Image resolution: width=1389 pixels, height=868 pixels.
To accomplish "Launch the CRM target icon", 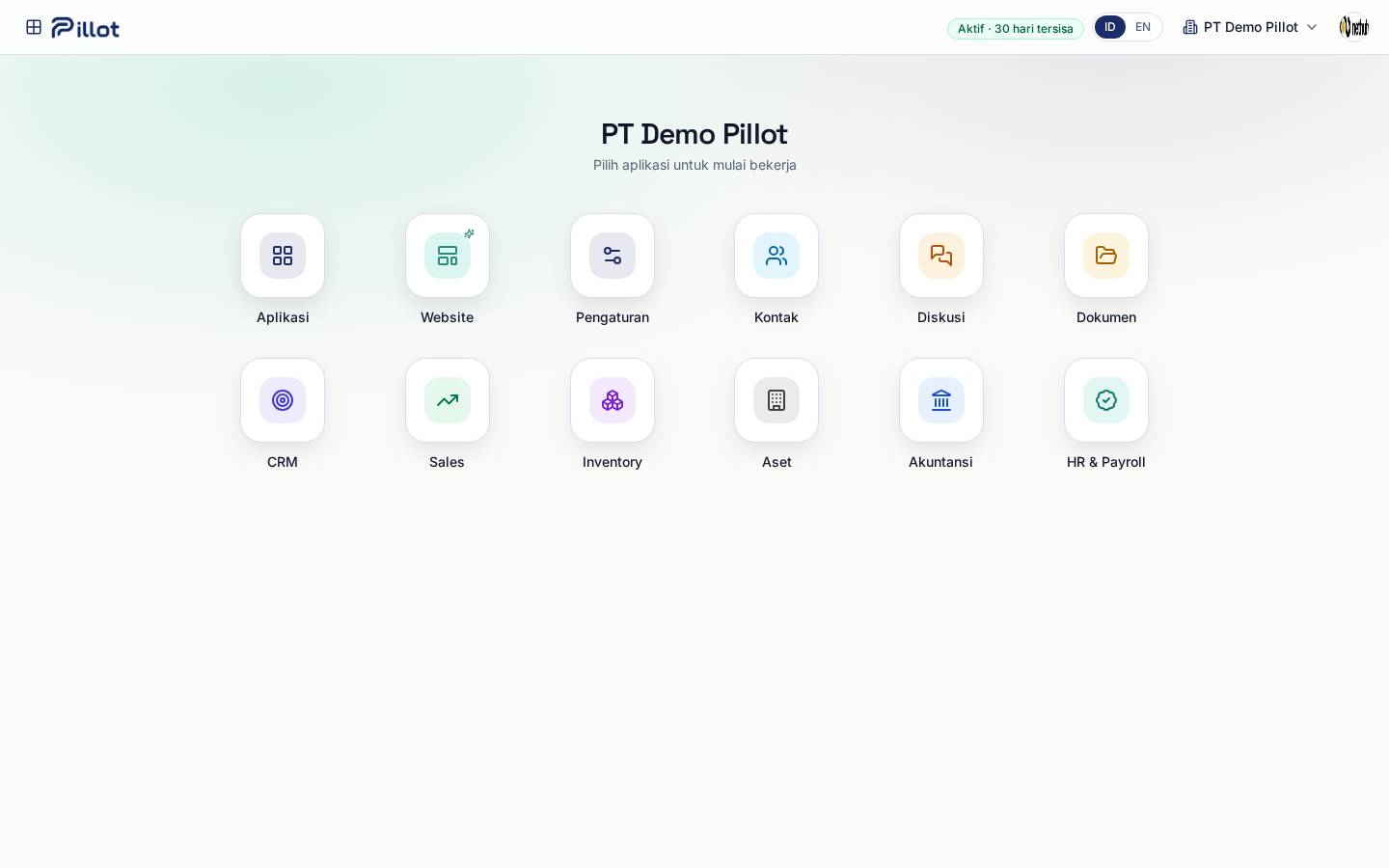I will click(283, 400).
